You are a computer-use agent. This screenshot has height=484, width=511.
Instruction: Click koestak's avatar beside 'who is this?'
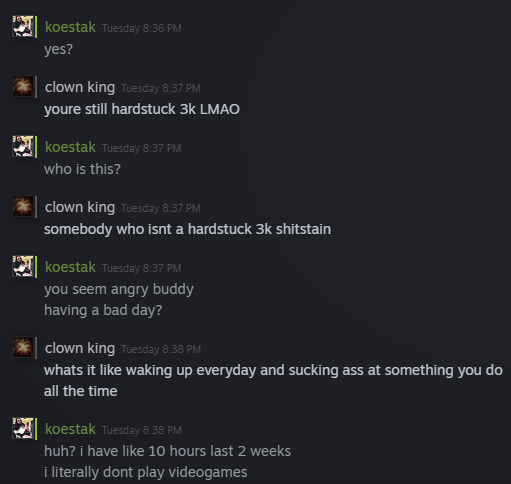coord(23,146)
